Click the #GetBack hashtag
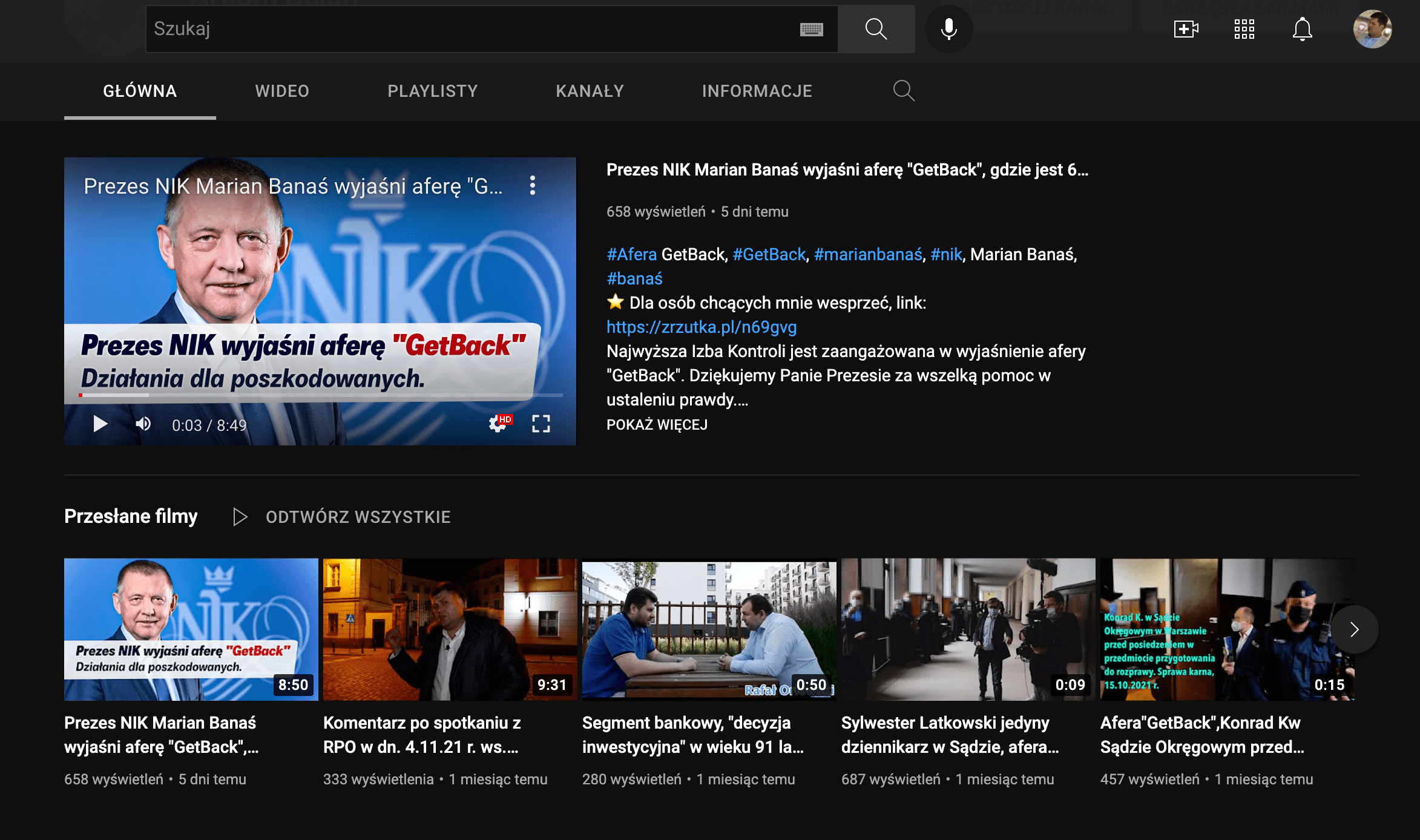The height and width of the screenshot is (840, 1420). tap(769, 254)
